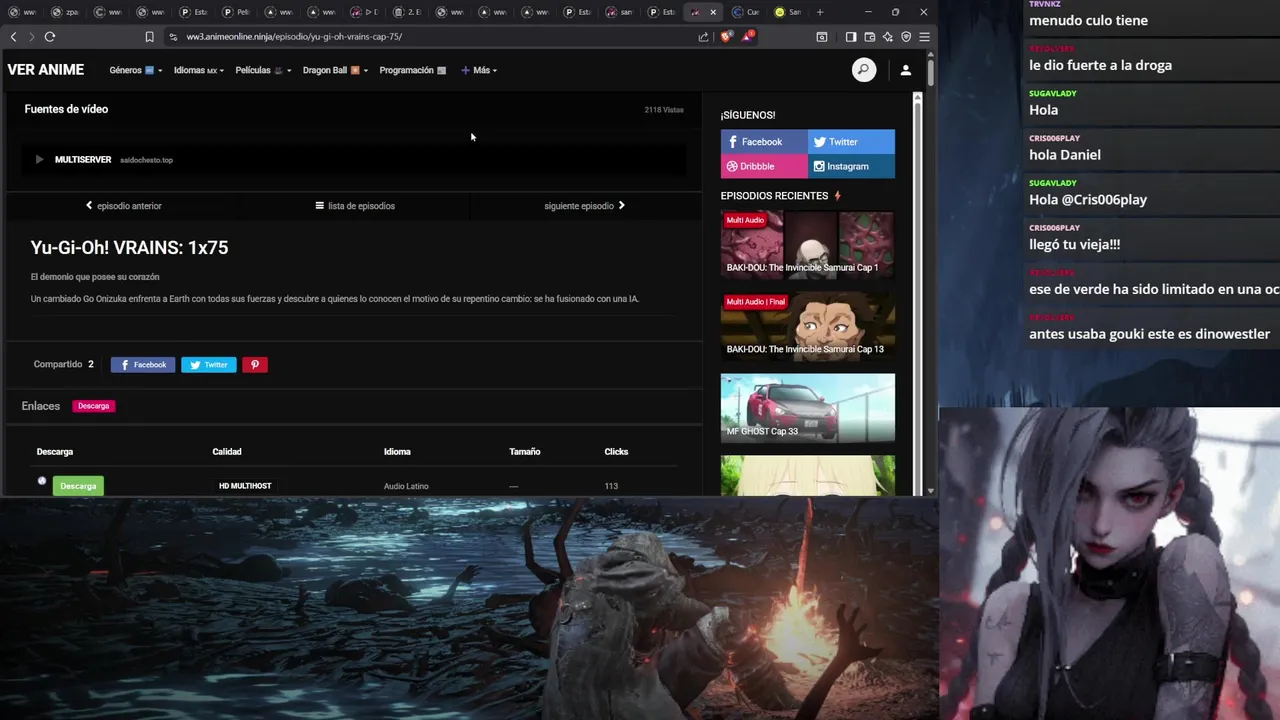The height and width of the screenshot is (720, 1280).
Task: Reload the current page
Action: click(x=49, y=36)
